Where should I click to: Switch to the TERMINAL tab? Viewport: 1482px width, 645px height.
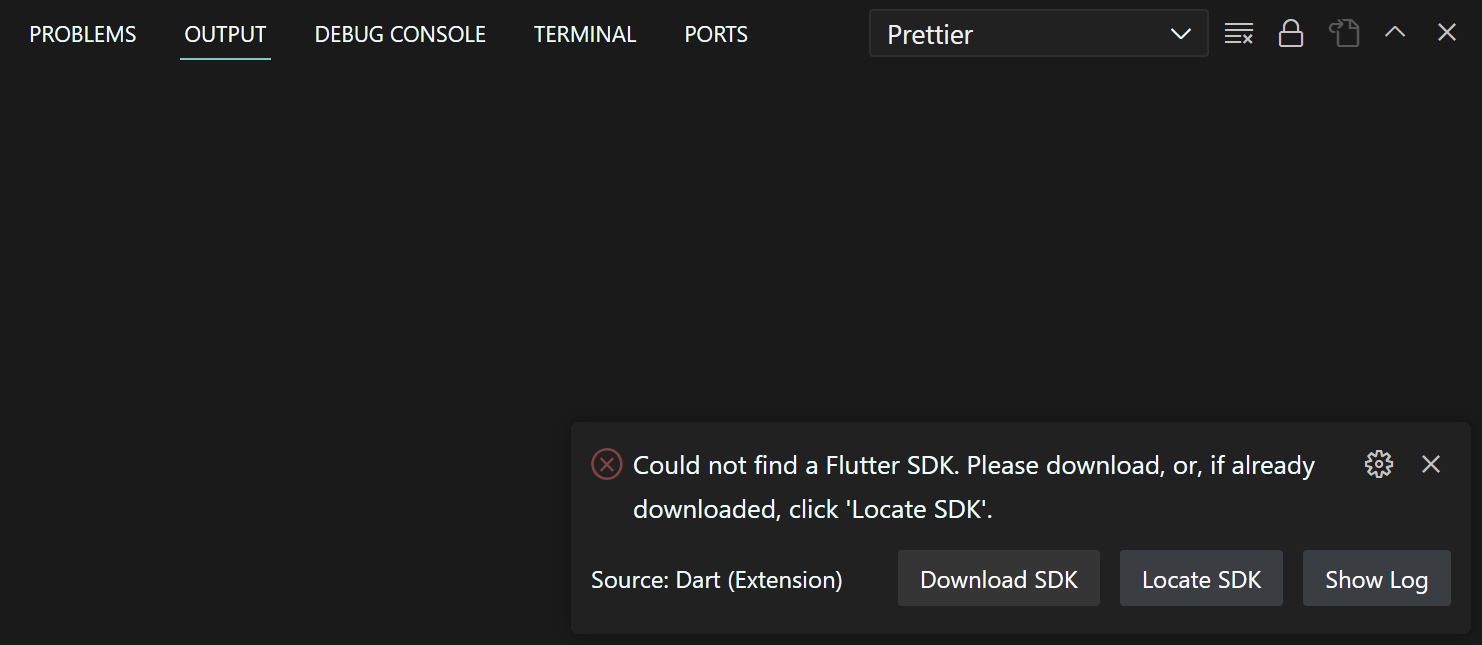coord(585,34)
